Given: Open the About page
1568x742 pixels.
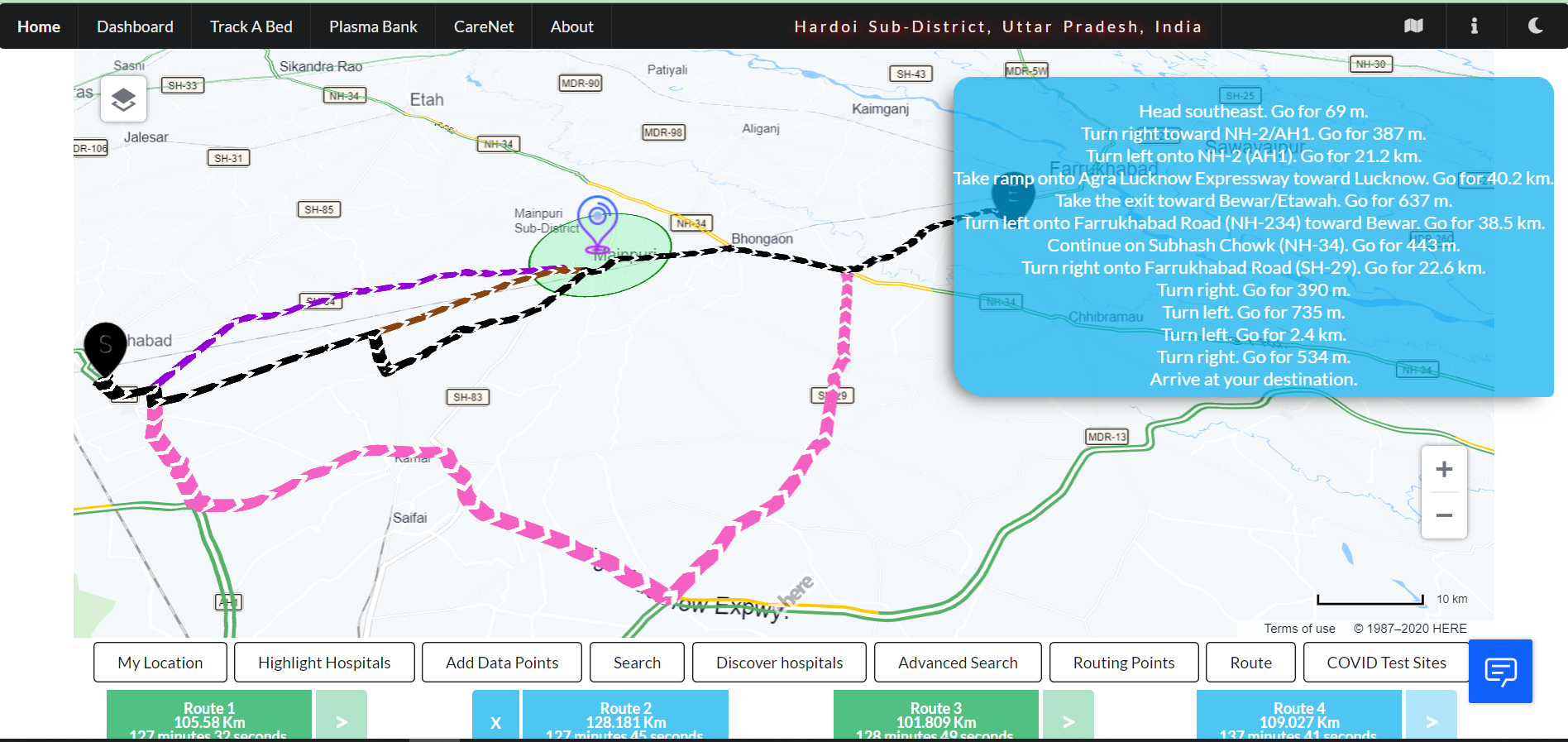Looking at the screenshot, I should tap(572, 26).
